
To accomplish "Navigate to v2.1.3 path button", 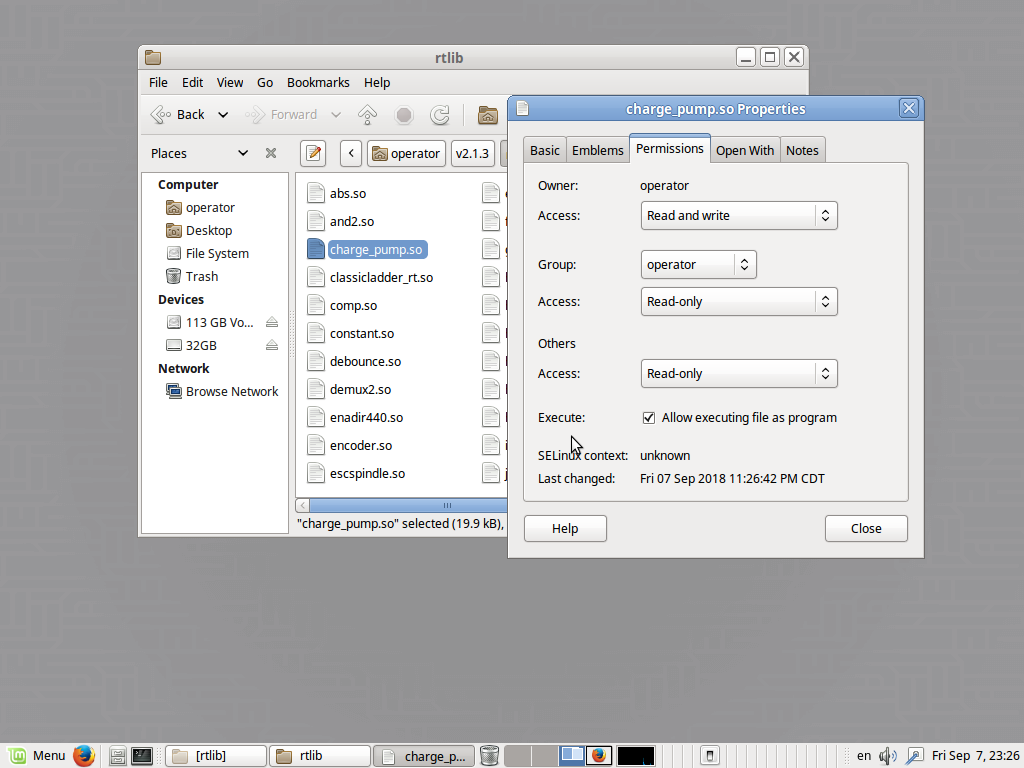I will click(x=472, y=153).
